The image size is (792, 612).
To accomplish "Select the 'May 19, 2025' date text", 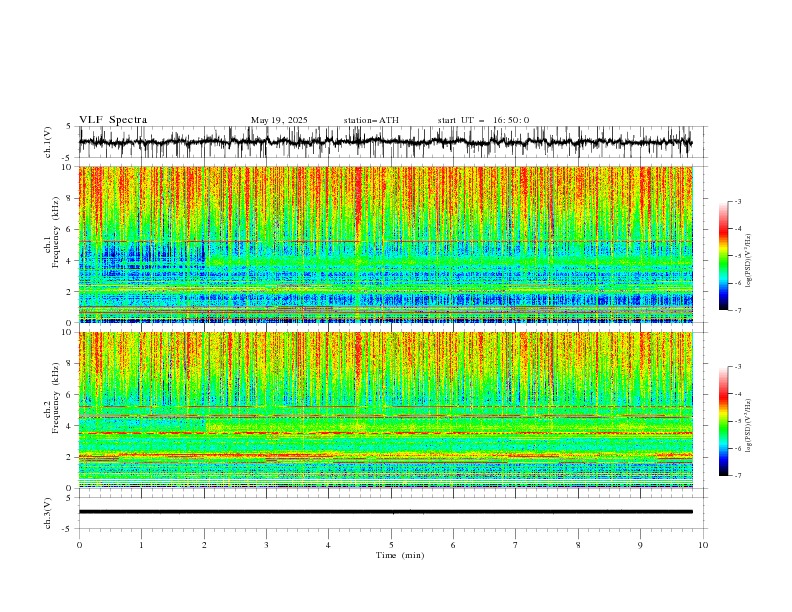I will click(x=279, y=120).
